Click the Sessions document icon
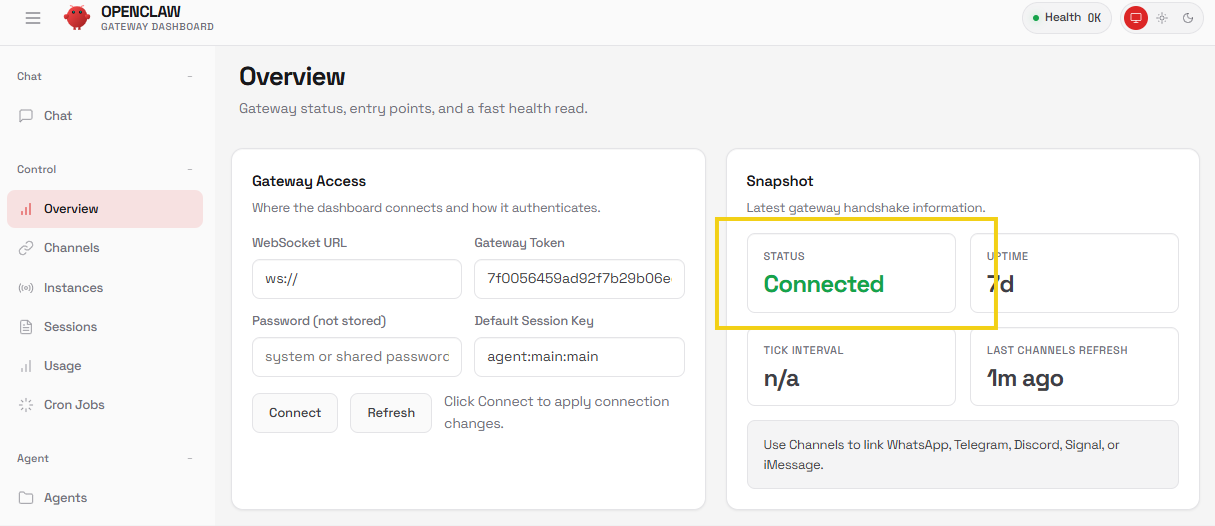This screenshot has width=1215, height=526. point(26,327)
